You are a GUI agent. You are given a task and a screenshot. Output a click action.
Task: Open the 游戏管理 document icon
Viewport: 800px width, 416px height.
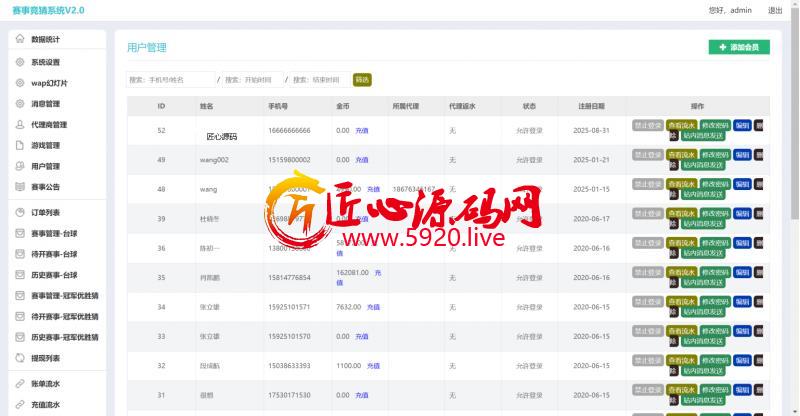(20, 145)
